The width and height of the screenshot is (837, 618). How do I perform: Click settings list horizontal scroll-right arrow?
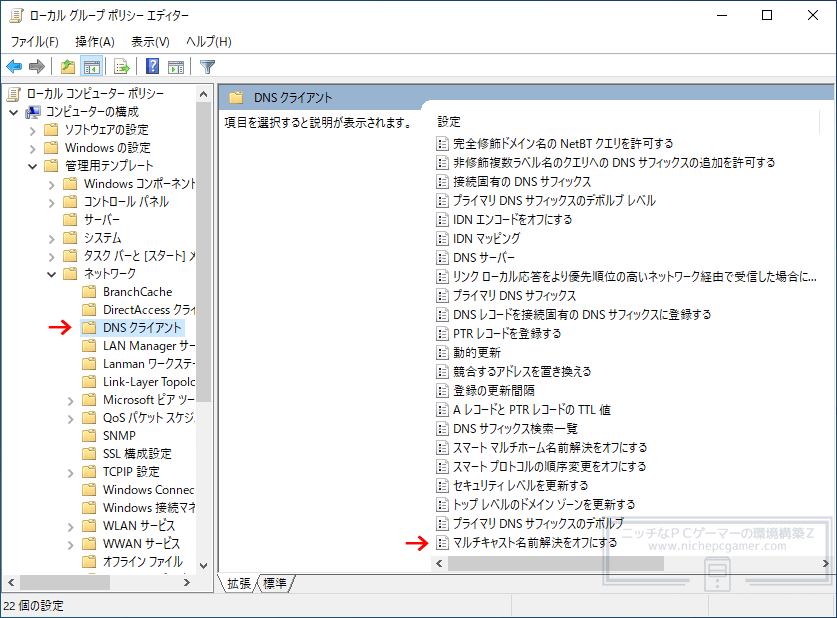click(825, 564)
